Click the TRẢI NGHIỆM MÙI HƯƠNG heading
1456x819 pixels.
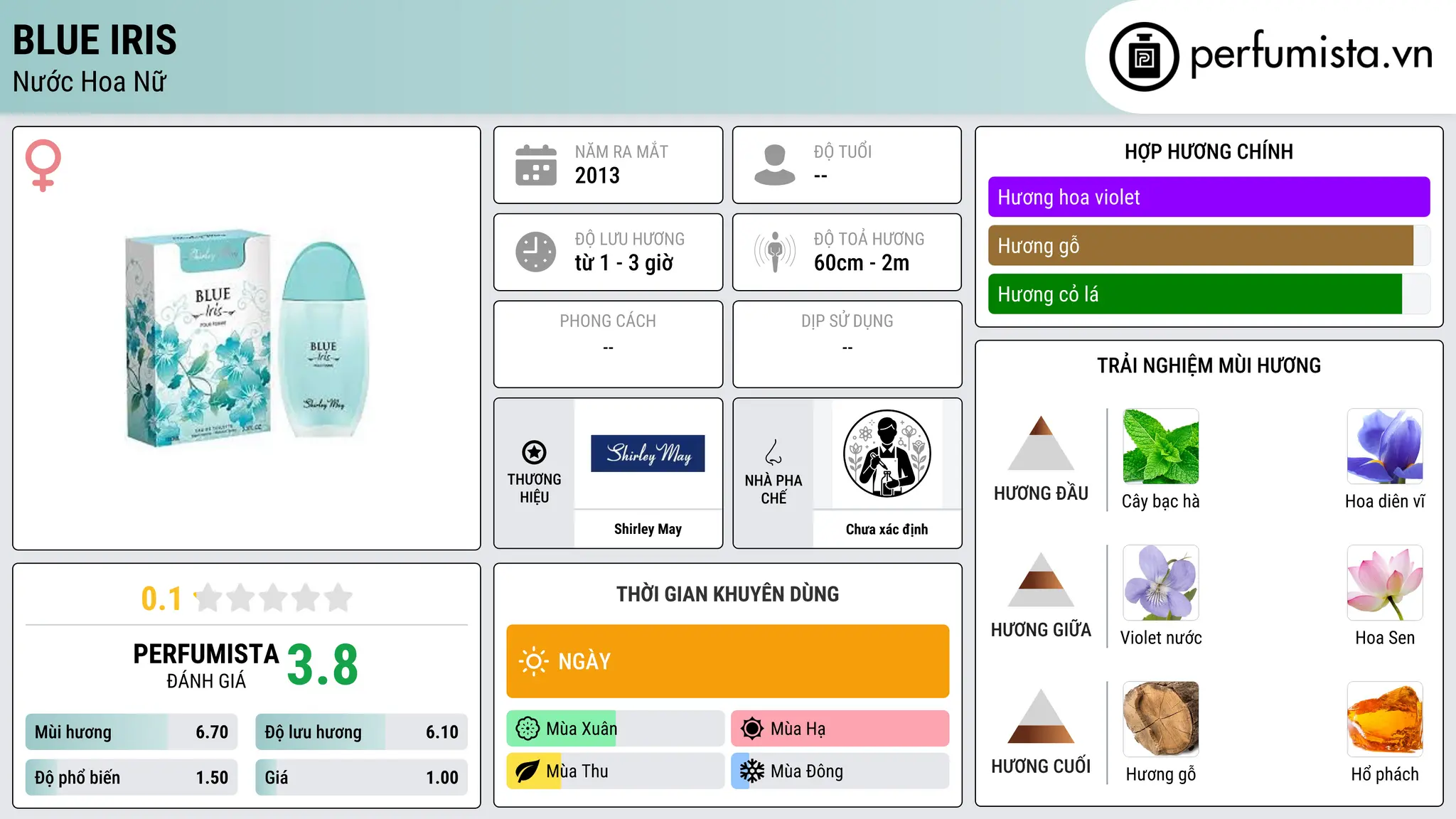point(1209,365)
